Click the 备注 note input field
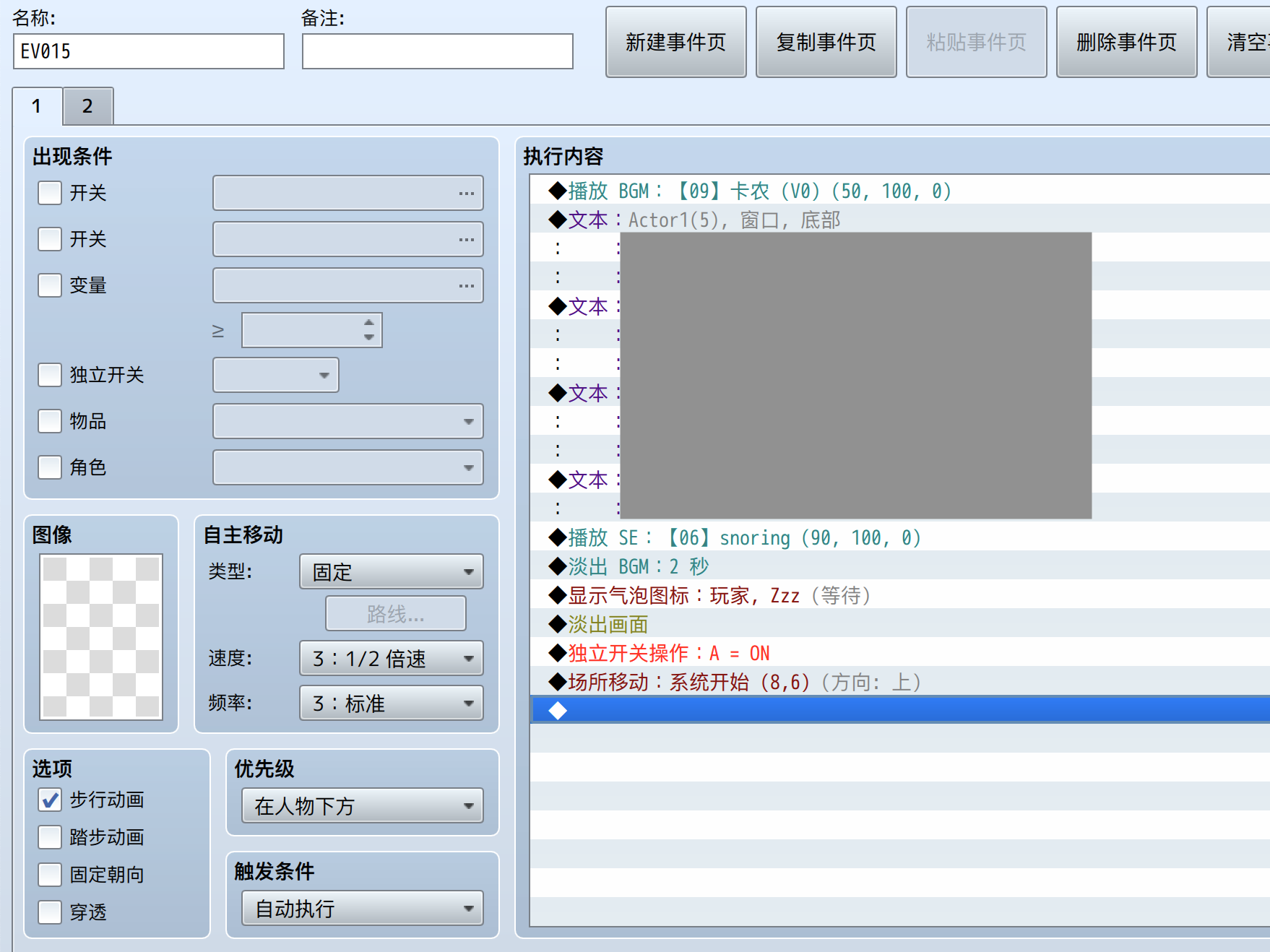The height and width of the screenshot is (952, 1270). (x=438, y=51)
